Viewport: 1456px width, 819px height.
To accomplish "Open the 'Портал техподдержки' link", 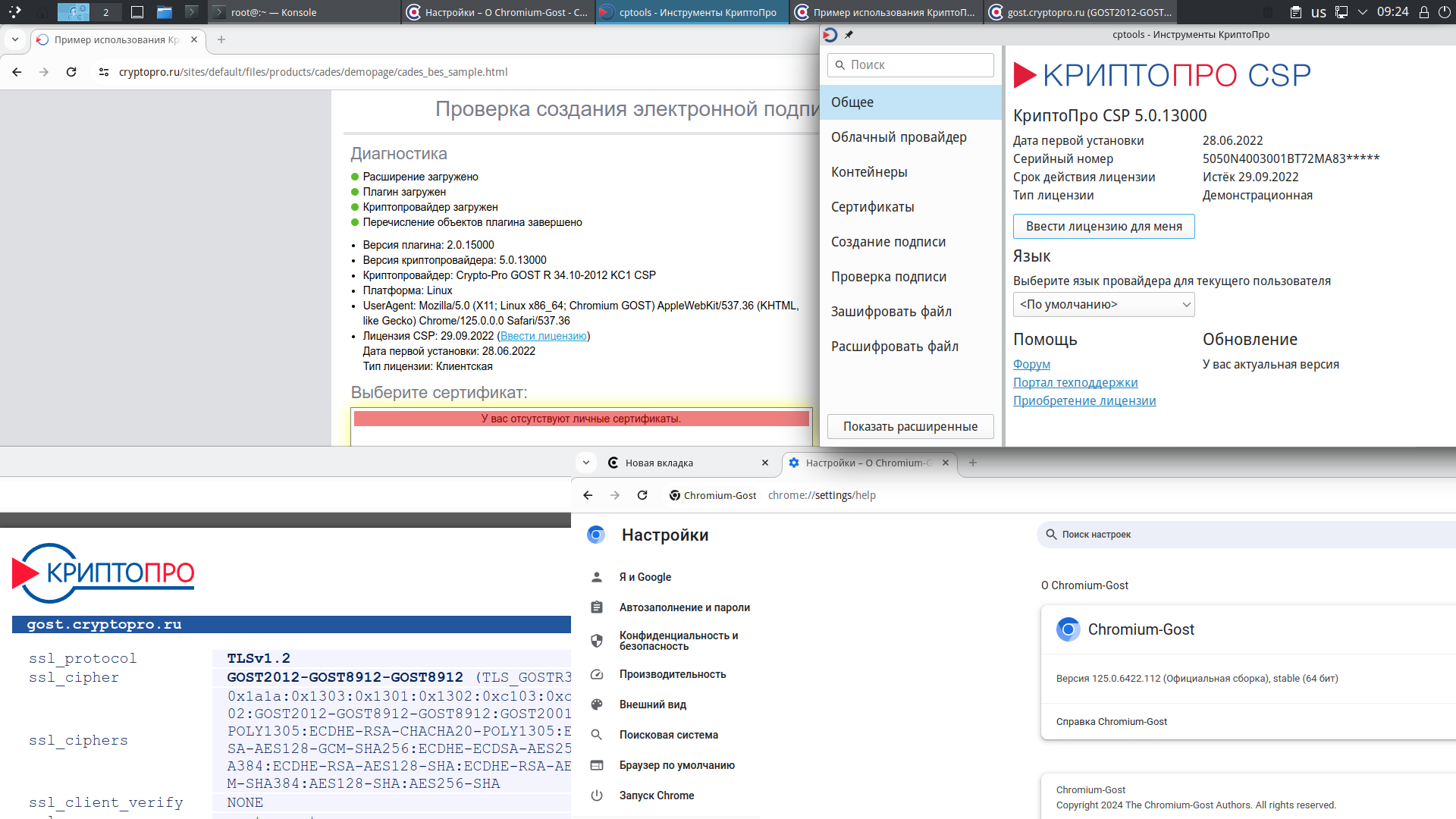I will (1075, 382).
